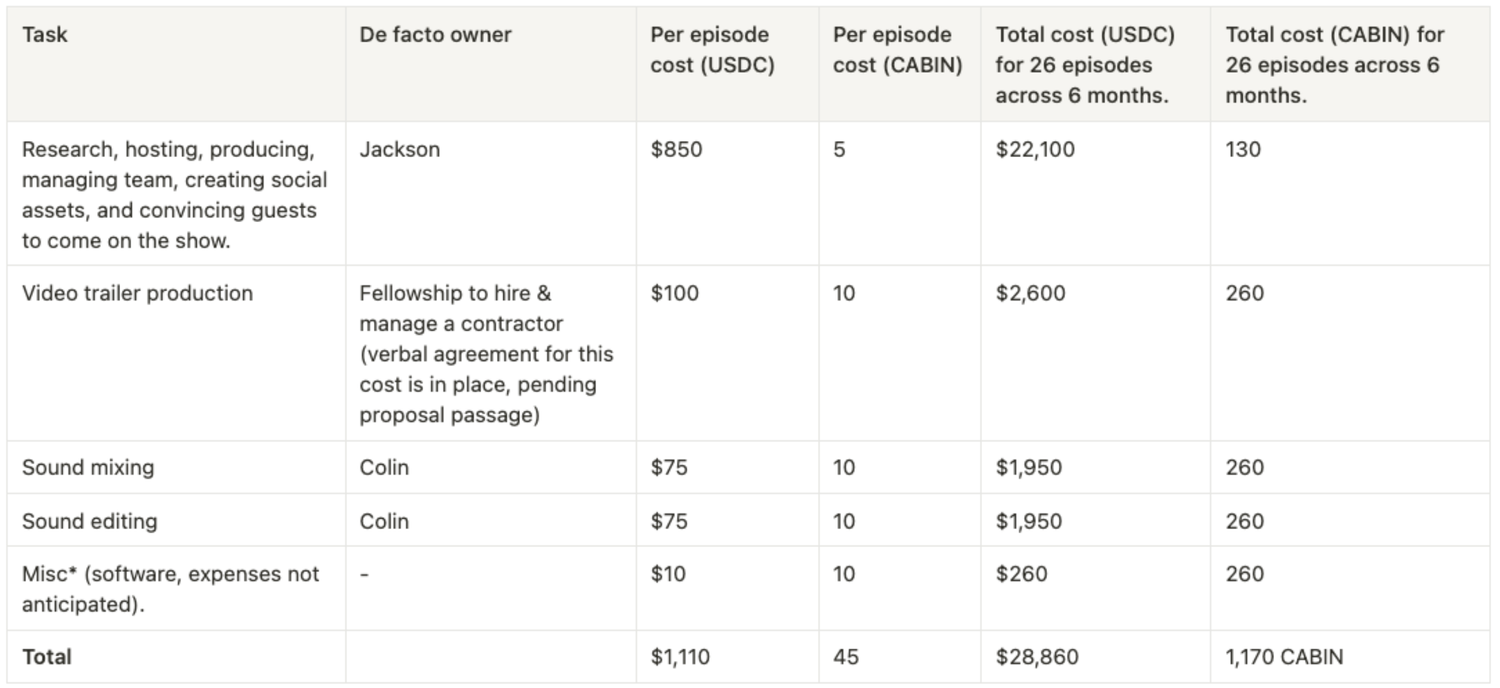Select the "Sound mixing" task cell

point(88,468)
